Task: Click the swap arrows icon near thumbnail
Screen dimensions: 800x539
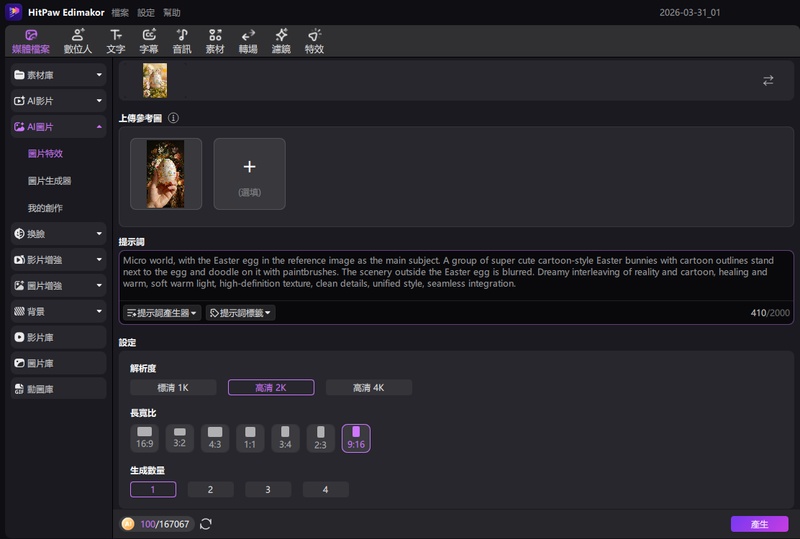Action: (x=768, y=81)
